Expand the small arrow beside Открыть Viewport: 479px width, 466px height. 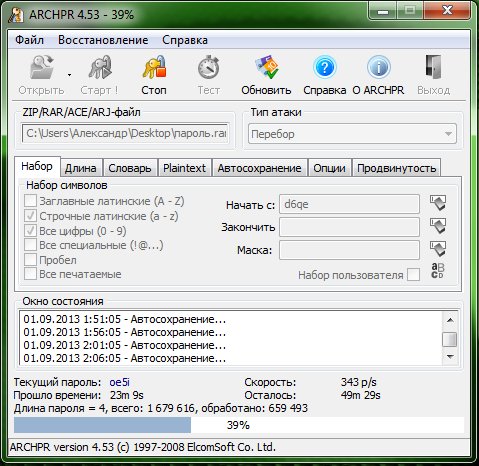tap(69, 75)
